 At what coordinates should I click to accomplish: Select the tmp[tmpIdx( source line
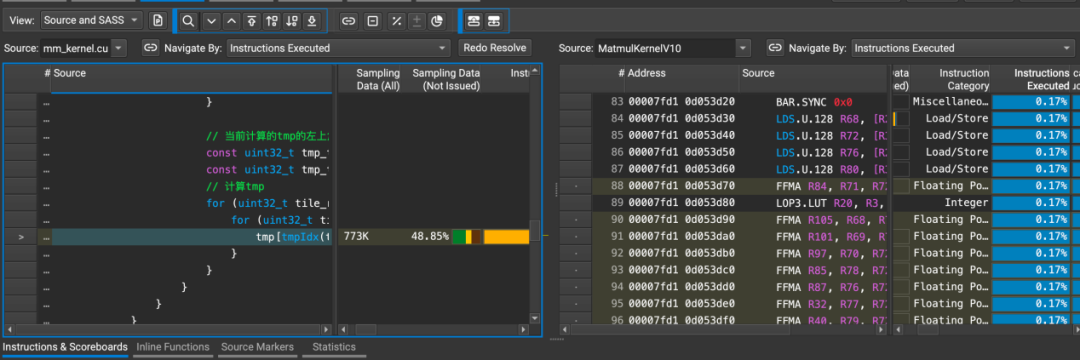pyautogui.click(x=192, y=237)
